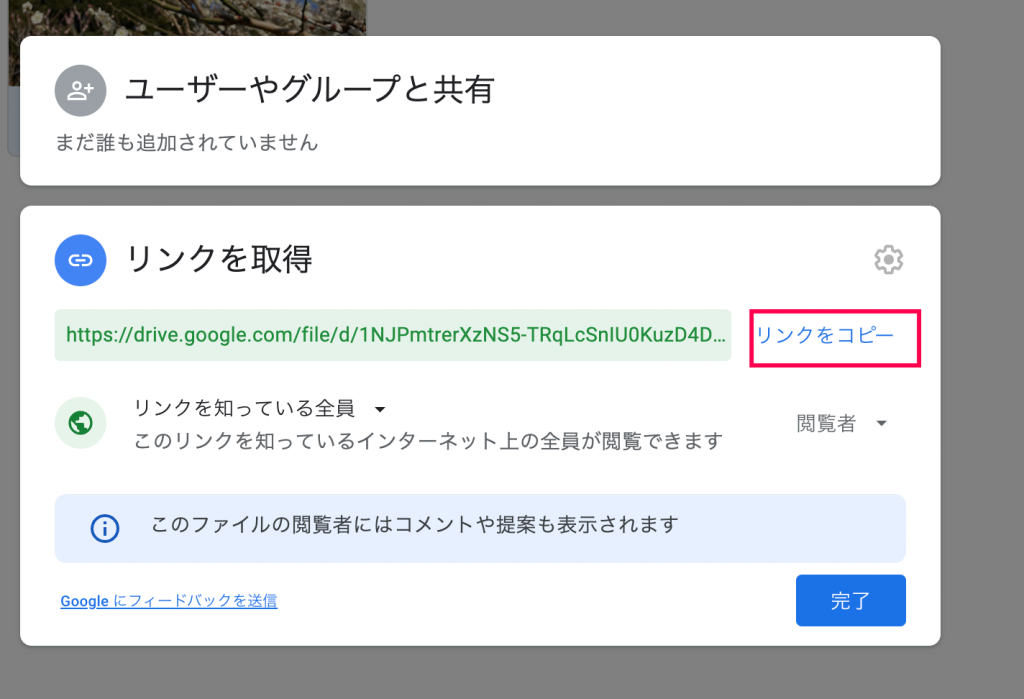Click the green globe icon for link access

80,423
